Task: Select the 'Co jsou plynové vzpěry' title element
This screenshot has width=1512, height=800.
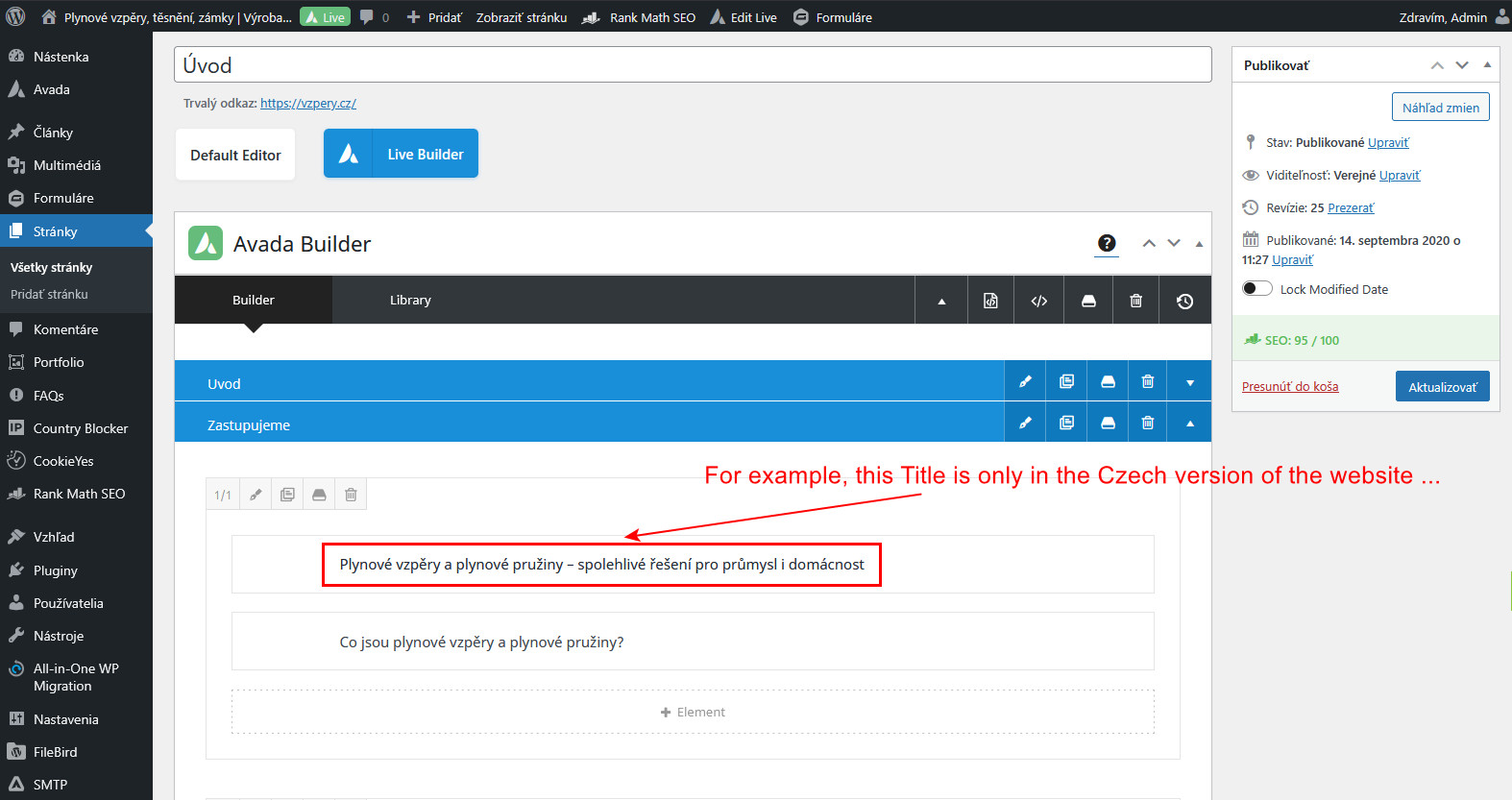Action: pyautogui.click(x=693, y=642)
